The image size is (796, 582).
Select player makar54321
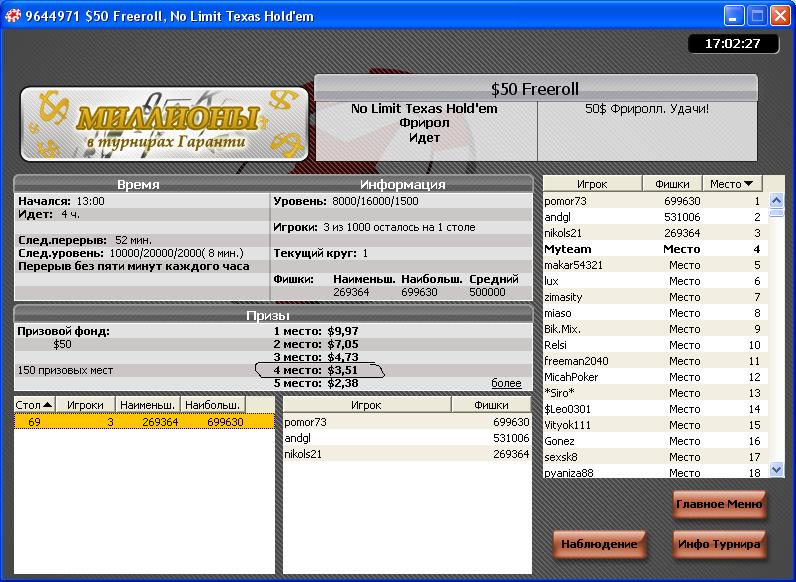[655, 265]
